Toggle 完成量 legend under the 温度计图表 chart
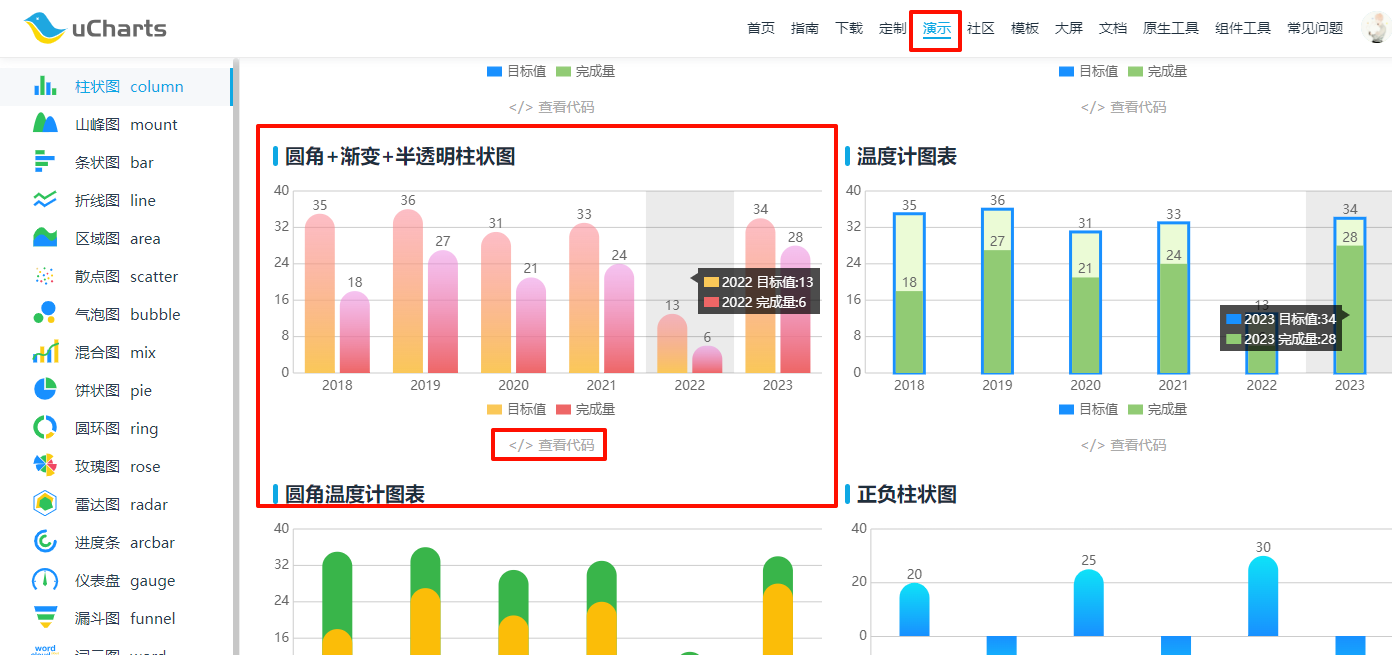The width and height of the screenshot is (1392, 655). 1158,409
